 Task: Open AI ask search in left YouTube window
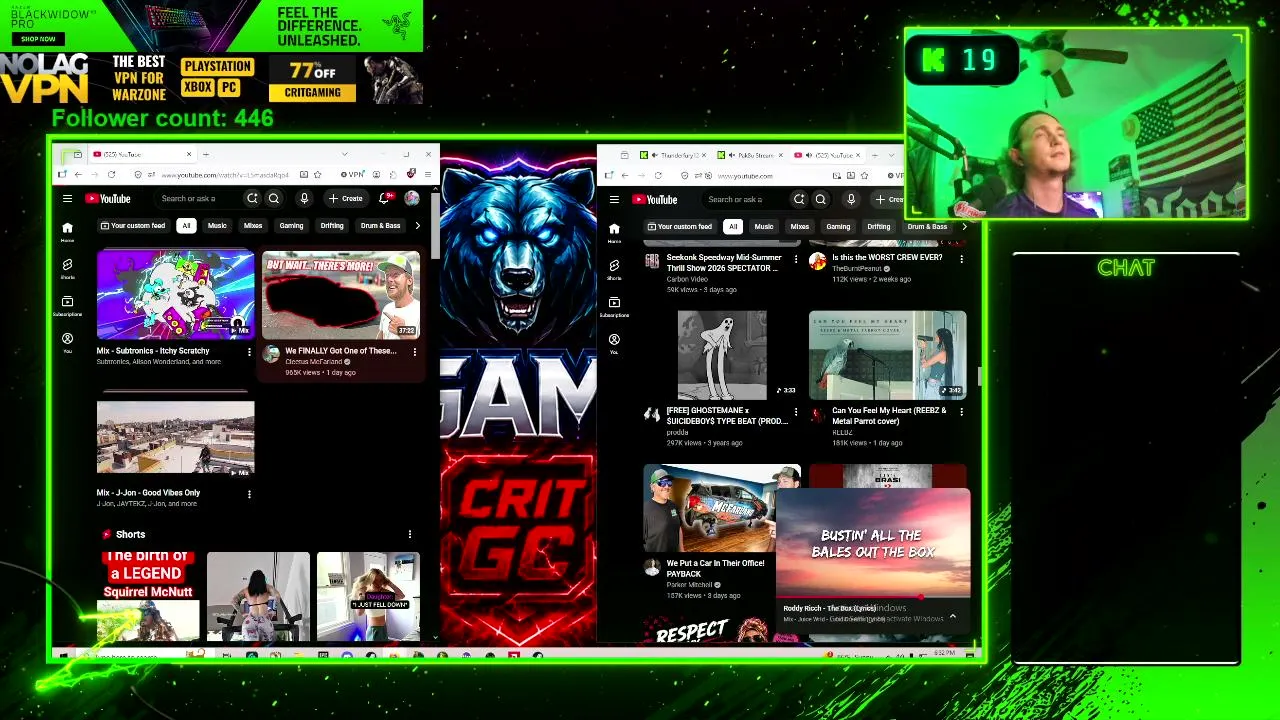(252, 199)
